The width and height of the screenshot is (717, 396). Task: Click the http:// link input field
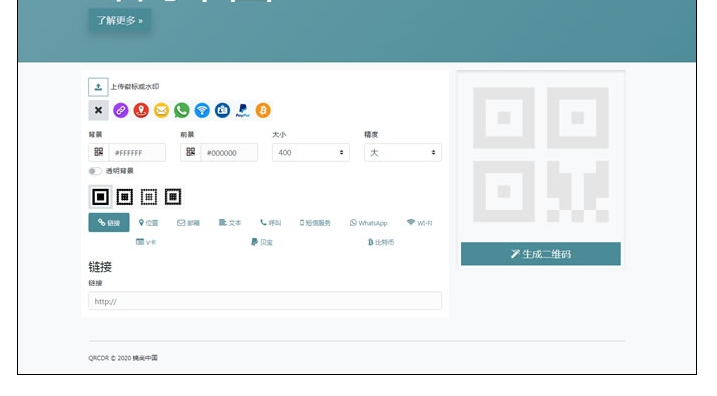pos(265,301)
